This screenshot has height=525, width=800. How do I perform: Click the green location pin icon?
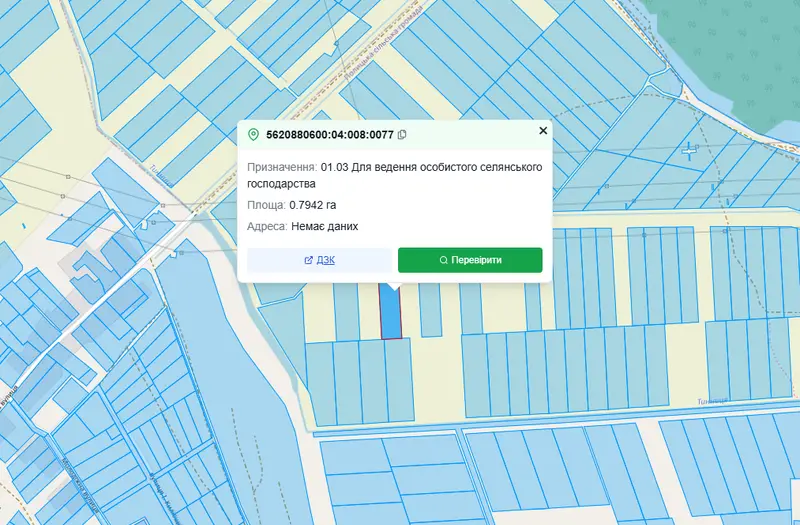[253, 135]
